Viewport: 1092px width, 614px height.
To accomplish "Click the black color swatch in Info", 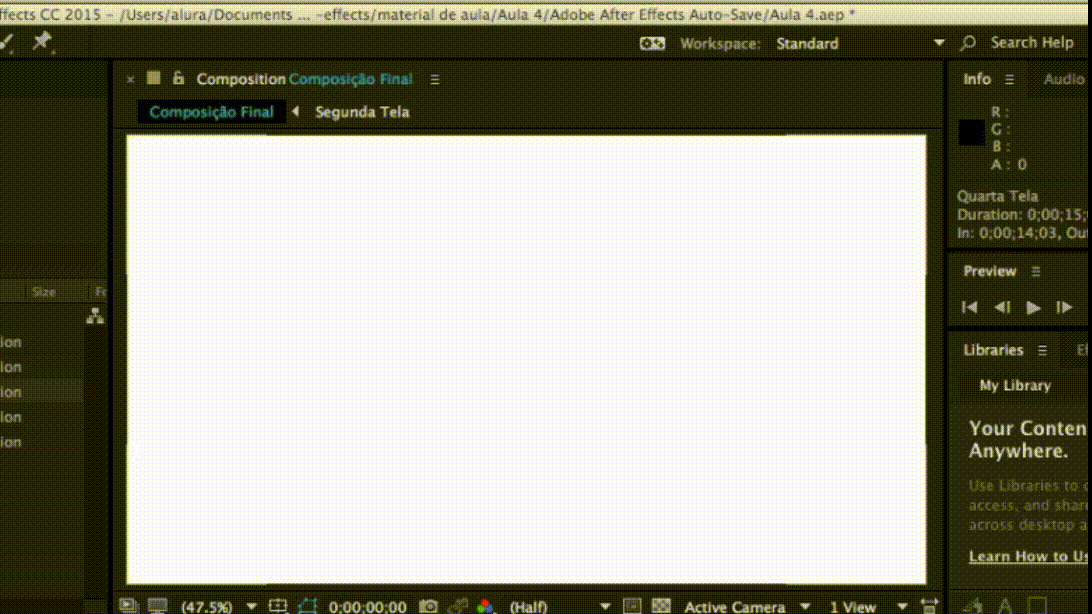I will pos(971,133).
